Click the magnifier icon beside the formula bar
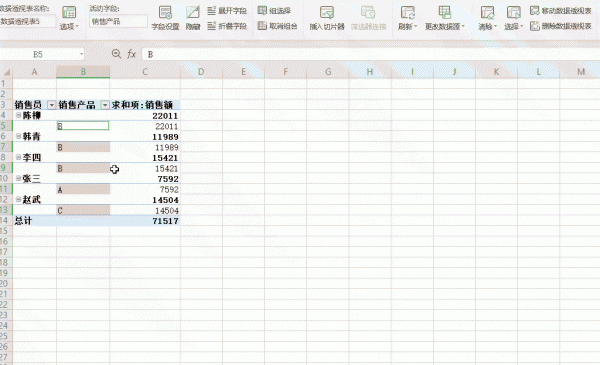The height and width of the screenshot is (365, 600). click(116, 54)
